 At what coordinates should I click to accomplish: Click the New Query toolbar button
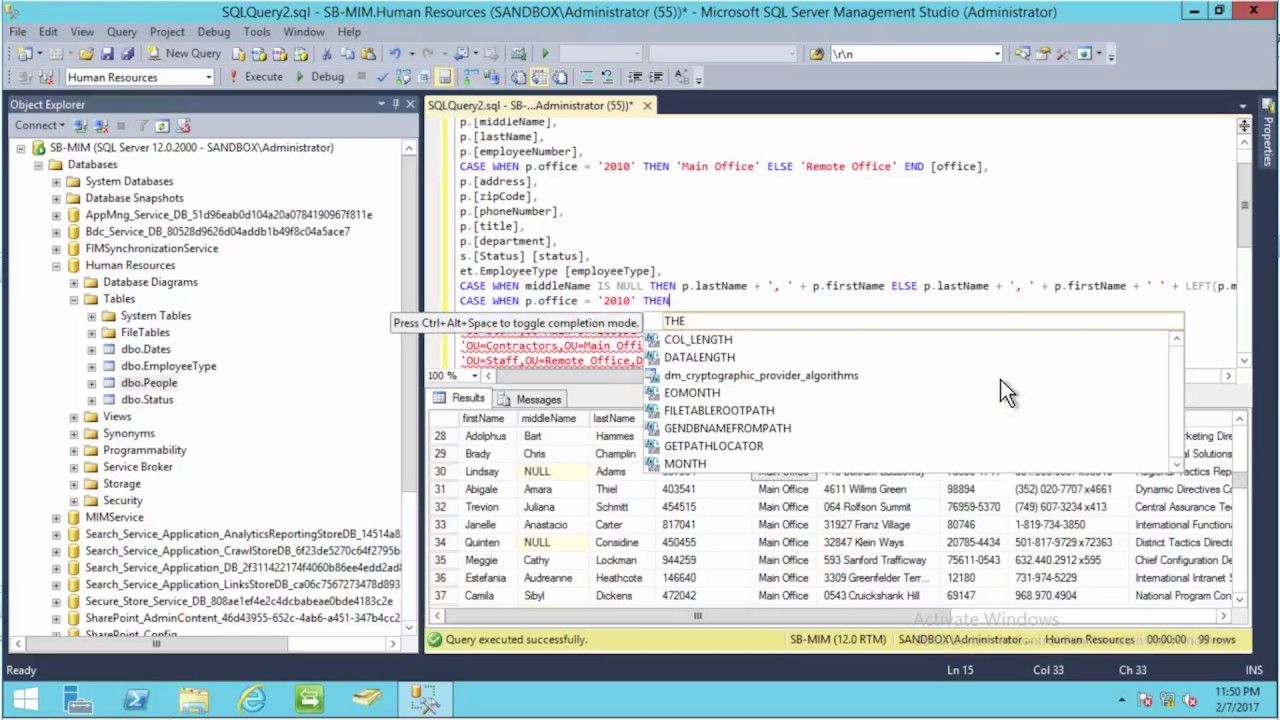click(183, 54)
